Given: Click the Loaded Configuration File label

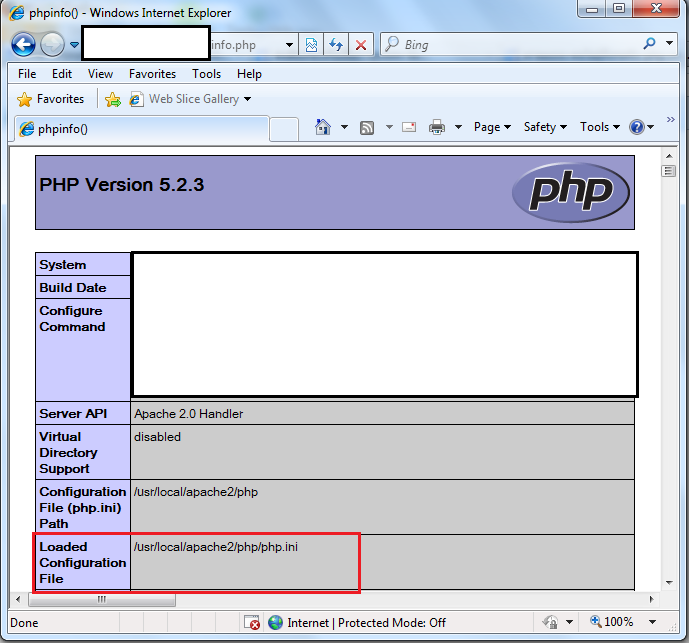Looking at the screenshot, I should coord(83,563).
